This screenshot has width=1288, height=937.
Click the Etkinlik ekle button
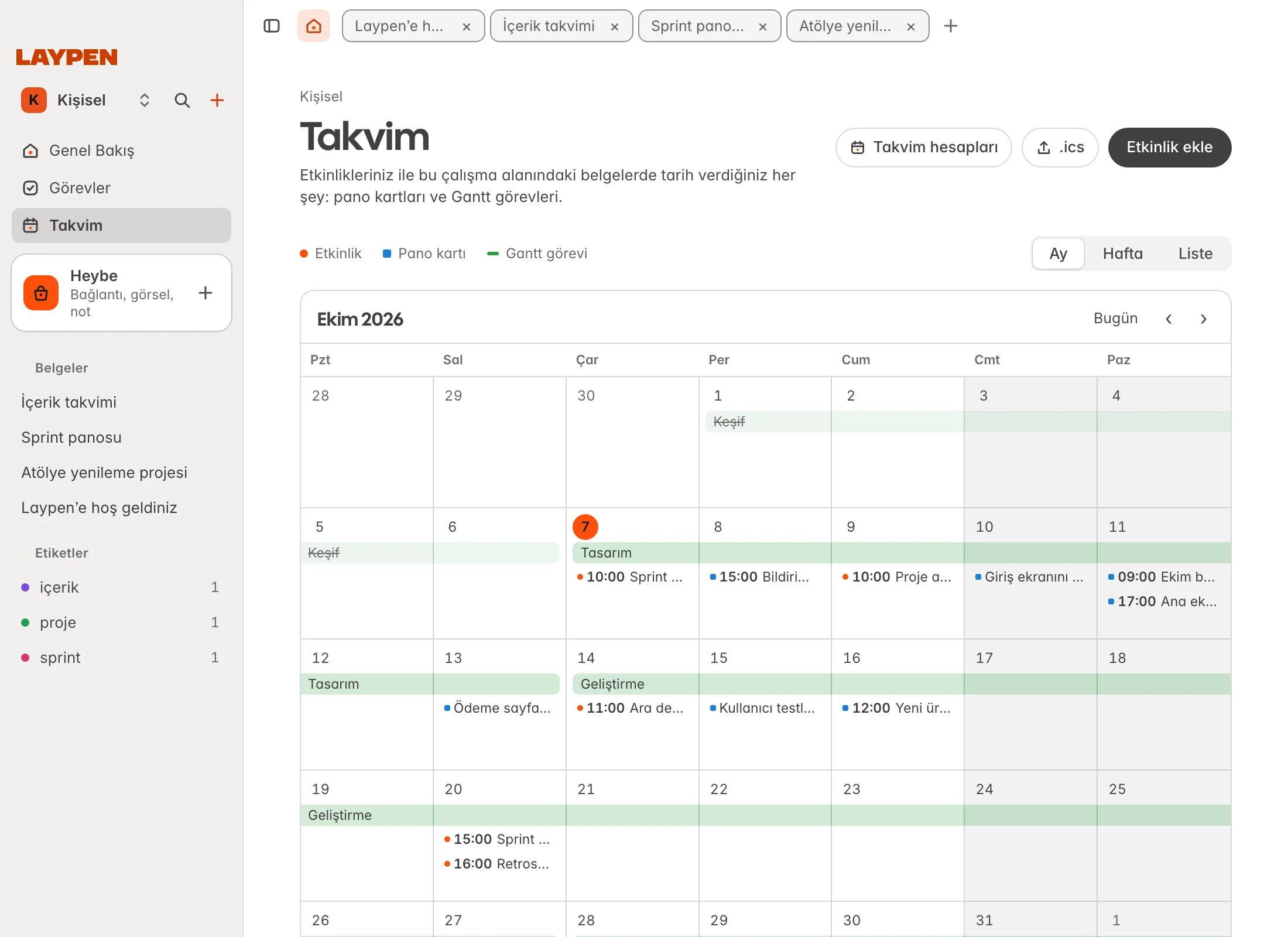point(1169,148)
